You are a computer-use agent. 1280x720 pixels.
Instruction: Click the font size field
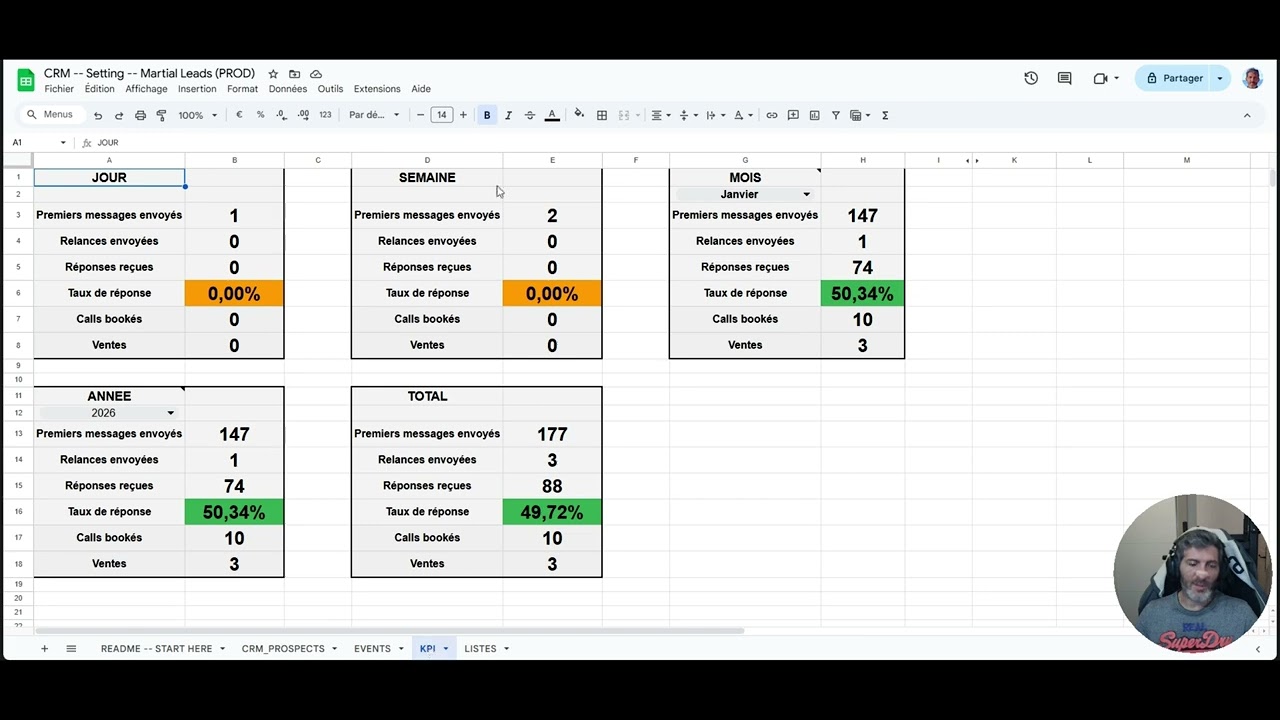click(x=442, y=115)
